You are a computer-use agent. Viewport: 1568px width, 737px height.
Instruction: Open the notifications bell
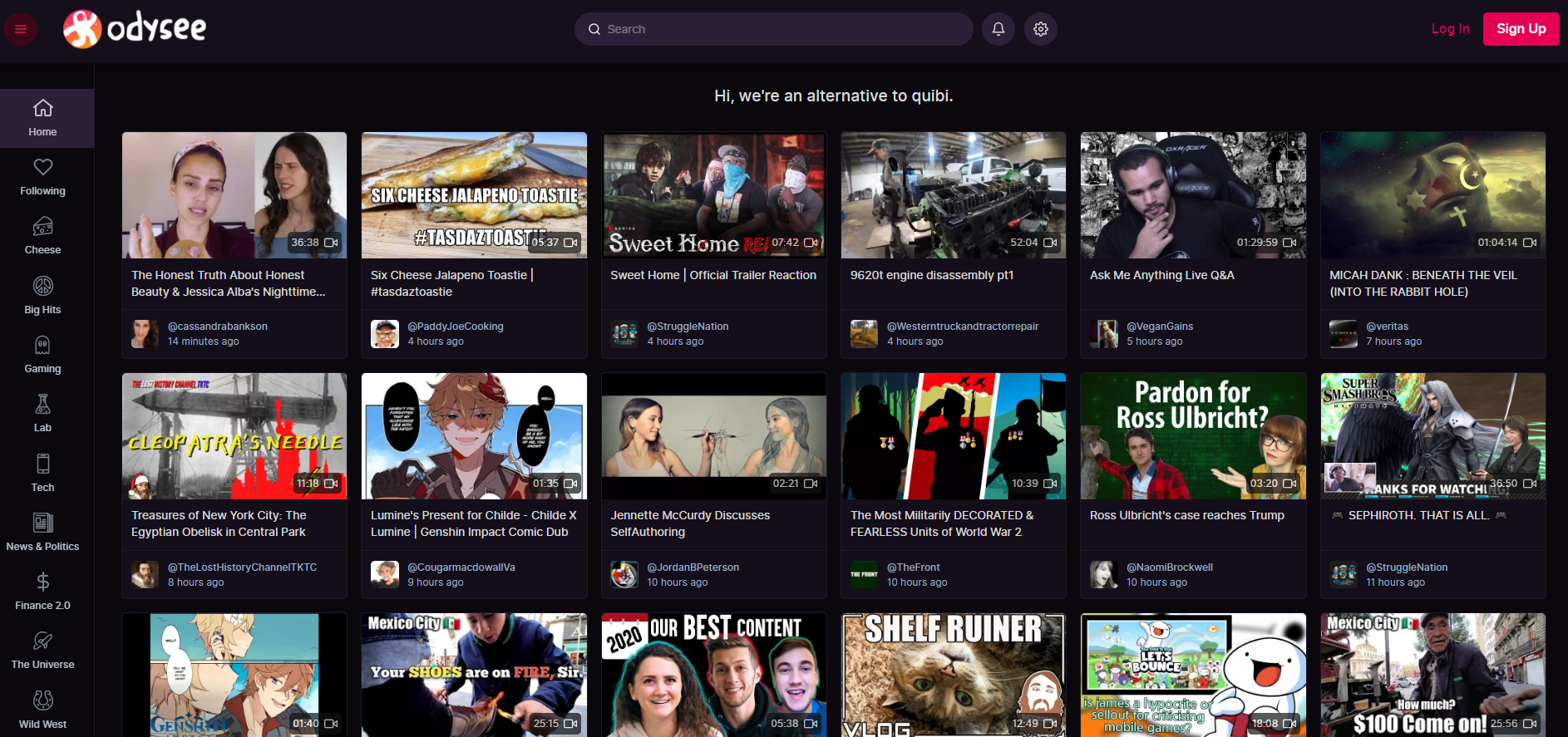click(x=998, y=29)
